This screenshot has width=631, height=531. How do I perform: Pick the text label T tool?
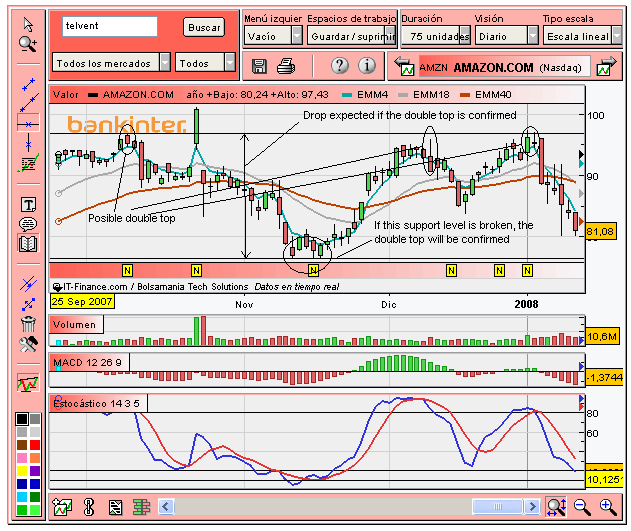tap(28, 204)
